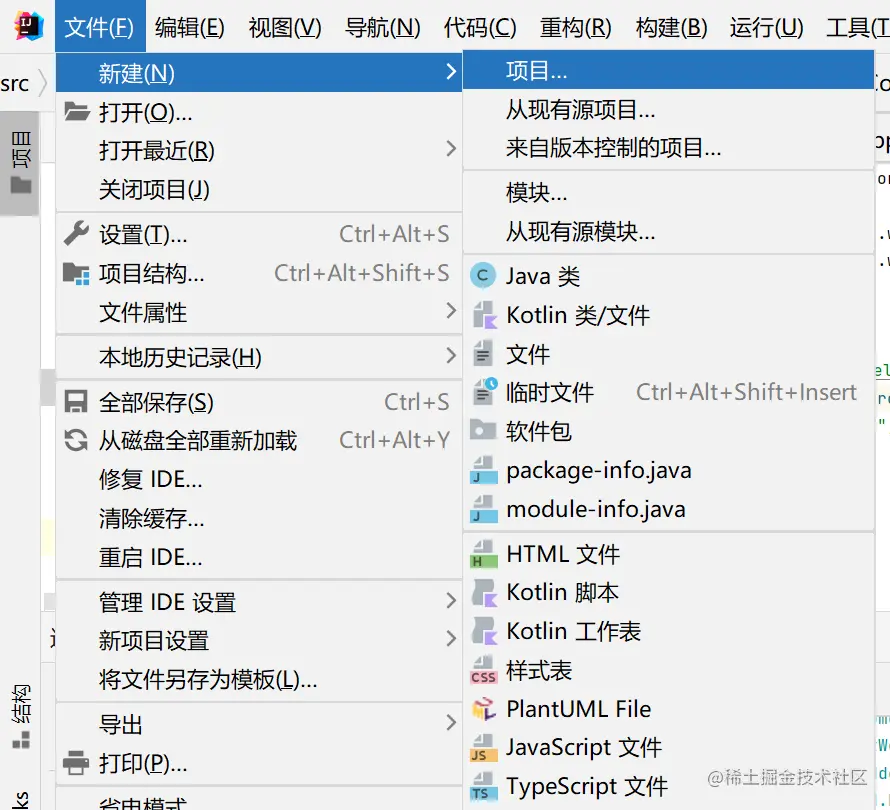Expand the 本地历史记录(H) submenu arrow

click(451, 356)
